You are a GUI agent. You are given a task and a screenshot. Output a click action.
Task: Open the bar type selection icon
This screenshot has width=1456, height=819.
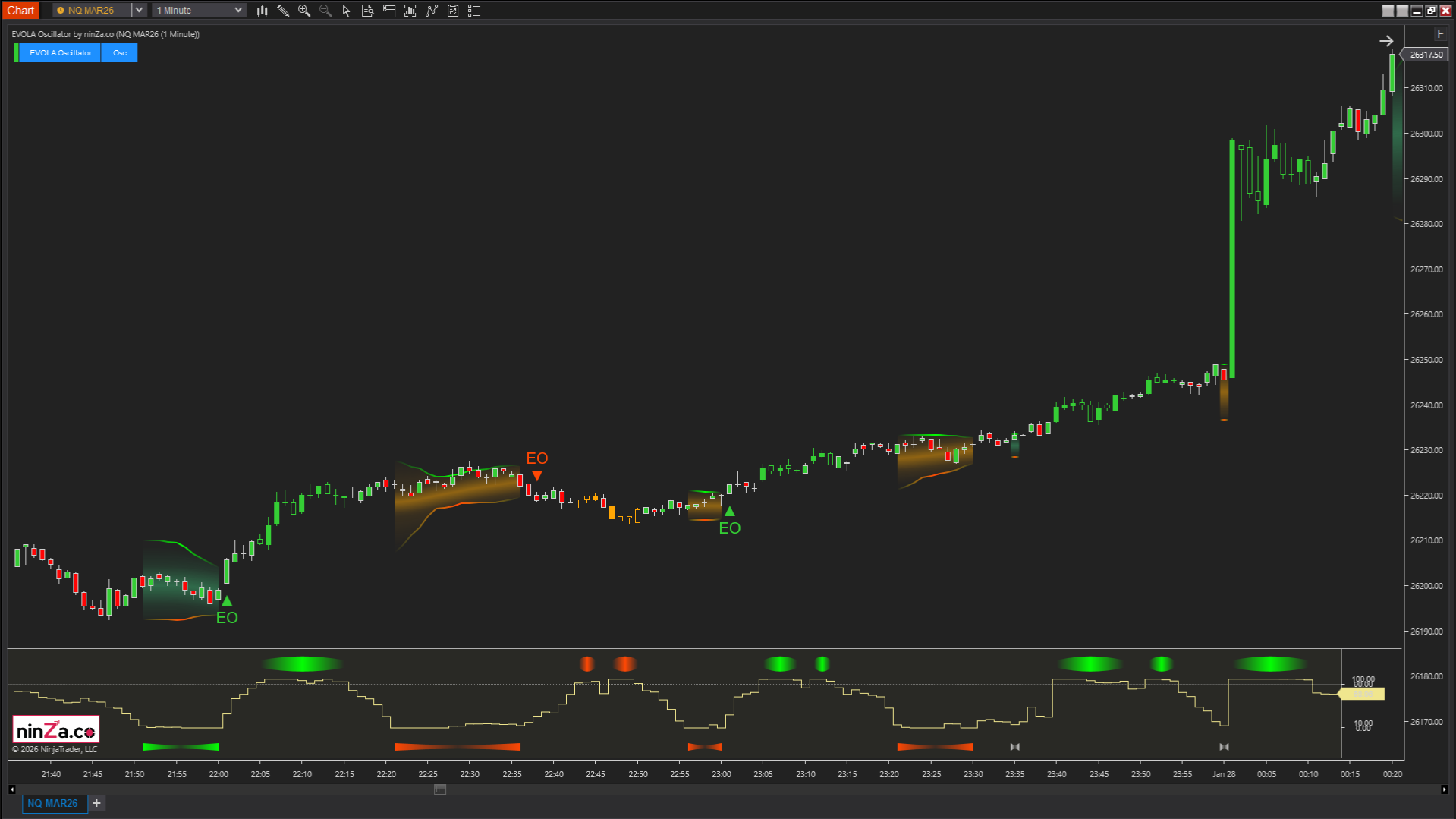coord(262,11)
